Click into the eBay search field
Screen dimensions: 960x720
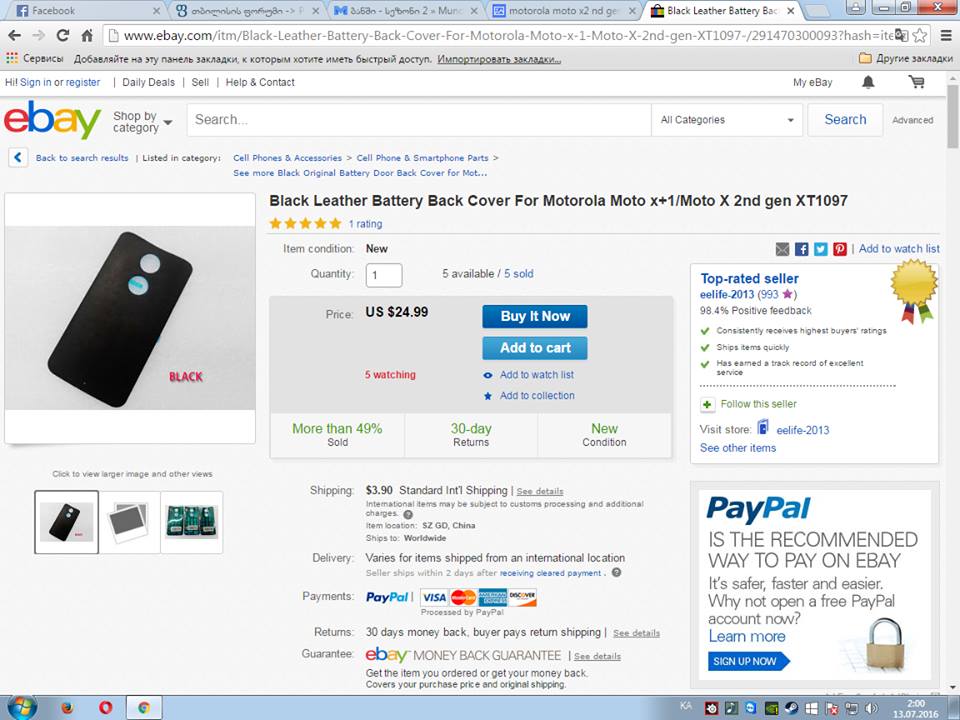[x=419, y=120]
